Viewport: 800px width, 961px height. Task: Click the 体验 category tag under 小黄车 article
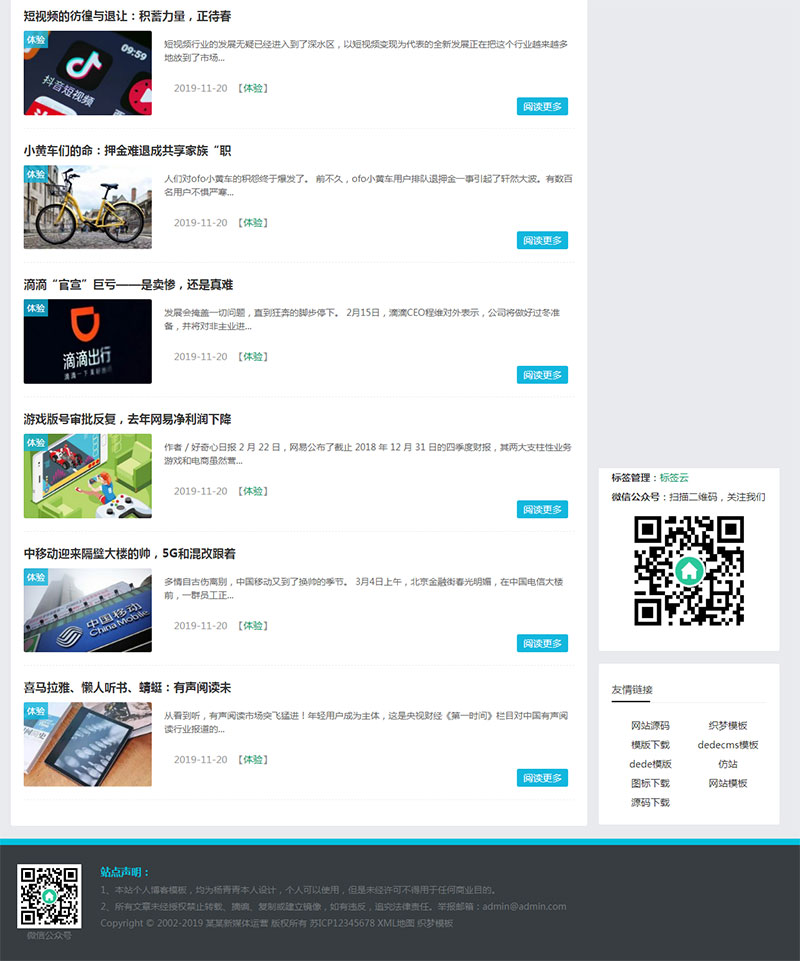tap(253, 222)
